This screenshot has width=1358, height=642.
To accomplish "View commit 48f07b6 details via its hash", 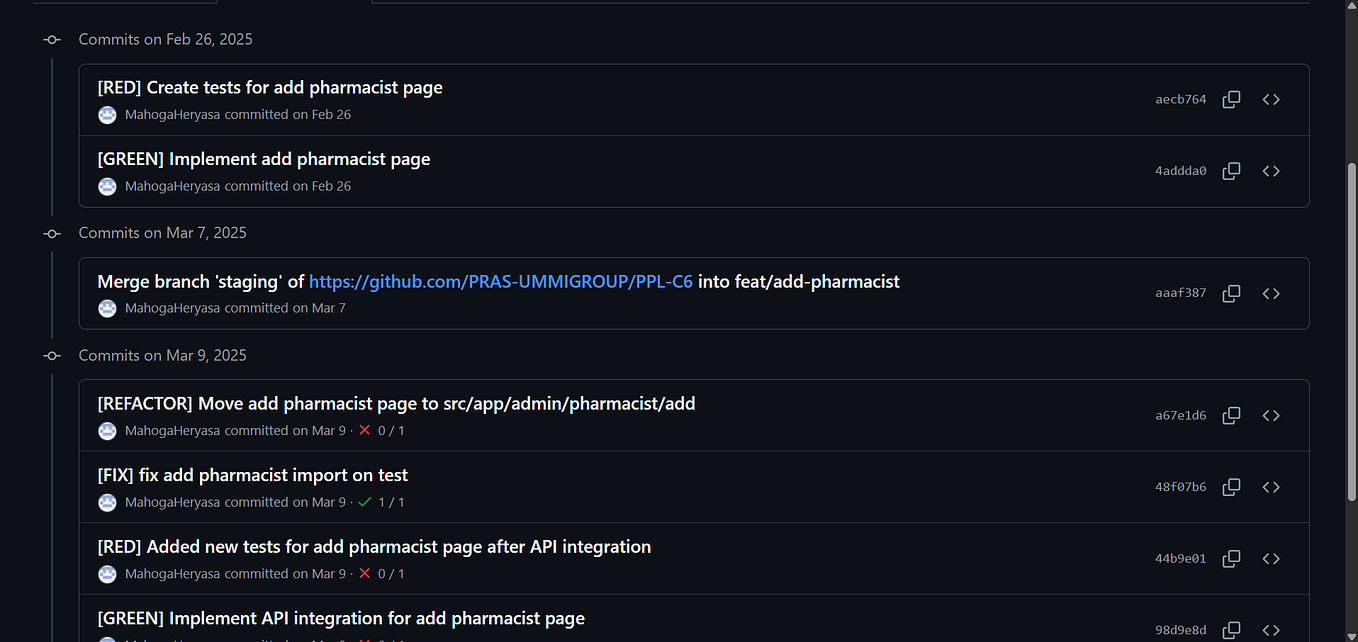I will pos(1180,487).
